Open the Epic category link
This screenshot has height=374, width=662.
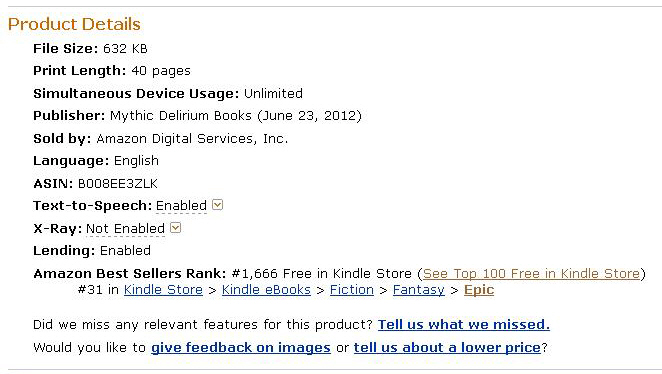pos(479,290)
